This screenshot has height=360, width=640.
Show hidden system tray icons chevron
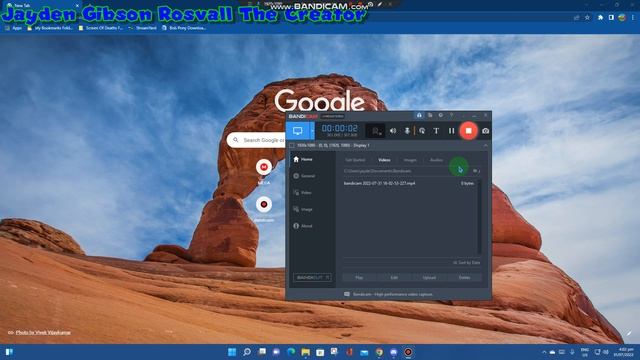point(544,352)
